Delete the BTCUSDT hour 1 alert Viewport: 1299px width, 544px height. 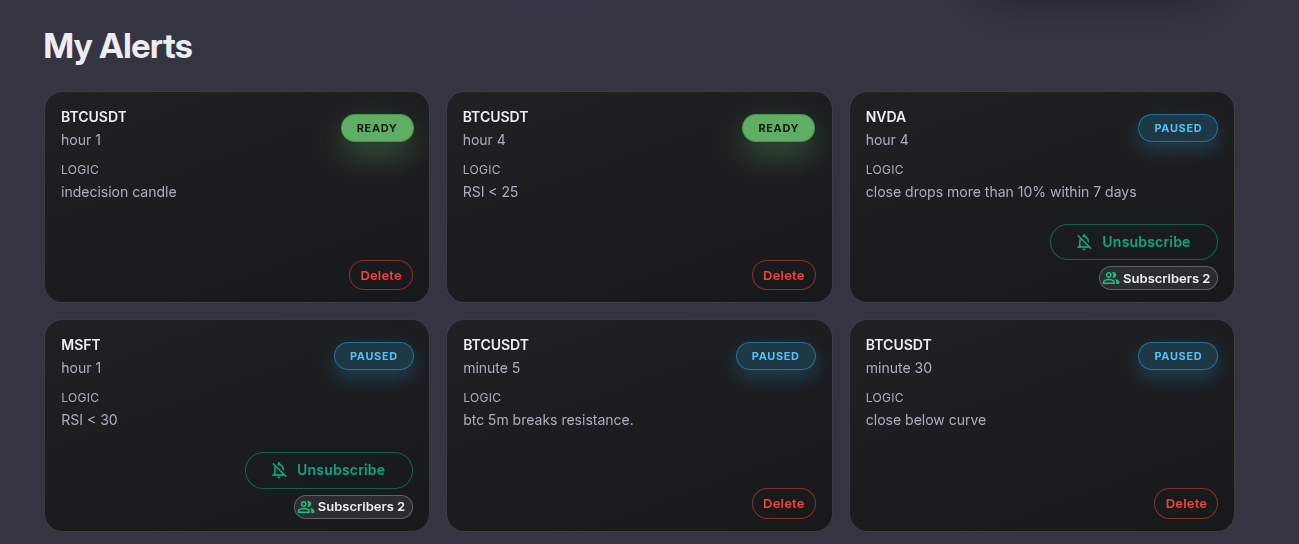(x=381, y=275)
